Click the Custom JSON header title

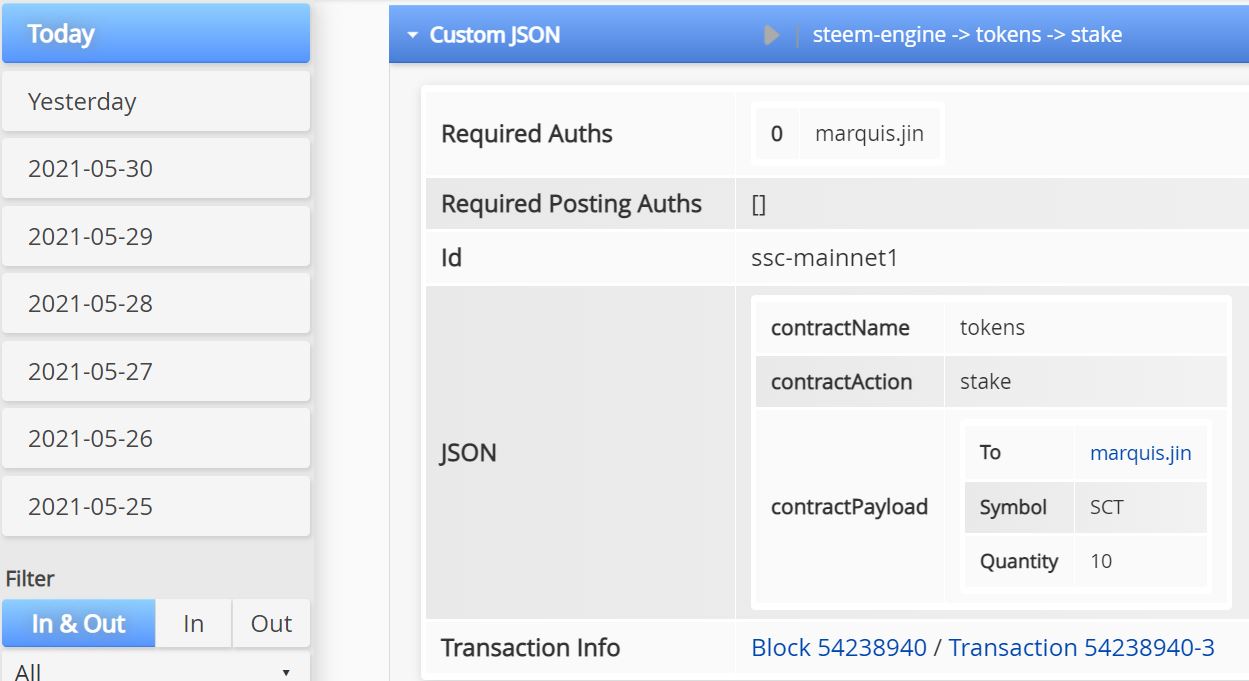tap(494, 35)
